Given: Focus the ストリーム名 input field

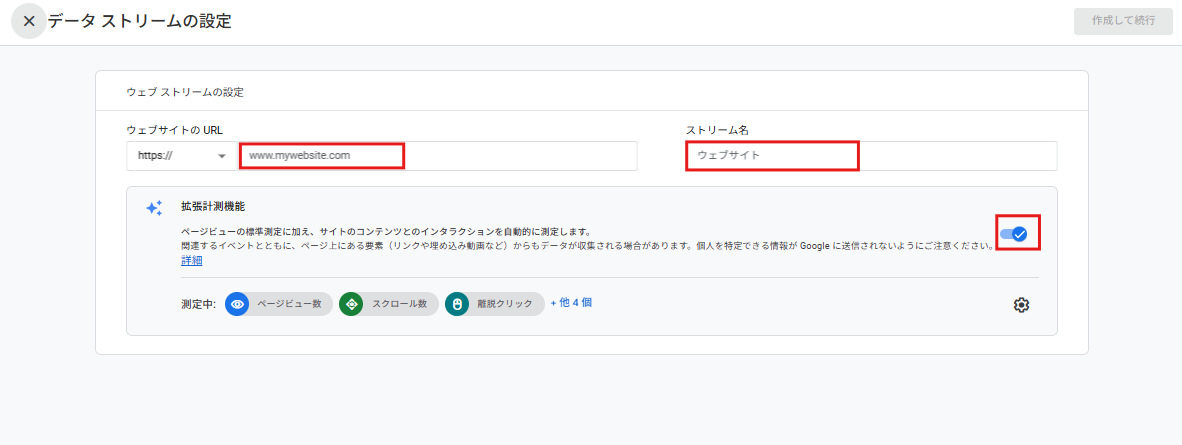Looking at the screenshot, I should [x=871, y=156].
